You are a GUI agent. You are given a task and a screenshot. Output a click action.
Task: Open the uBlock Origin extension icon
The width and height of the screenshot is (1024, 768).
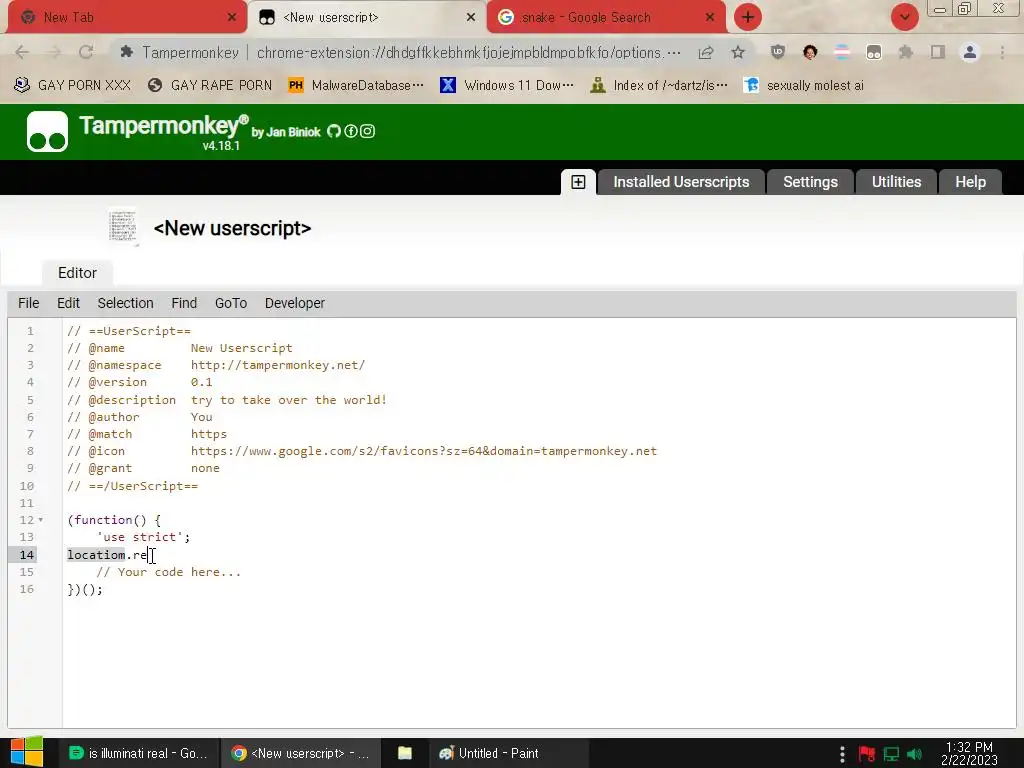778,52
